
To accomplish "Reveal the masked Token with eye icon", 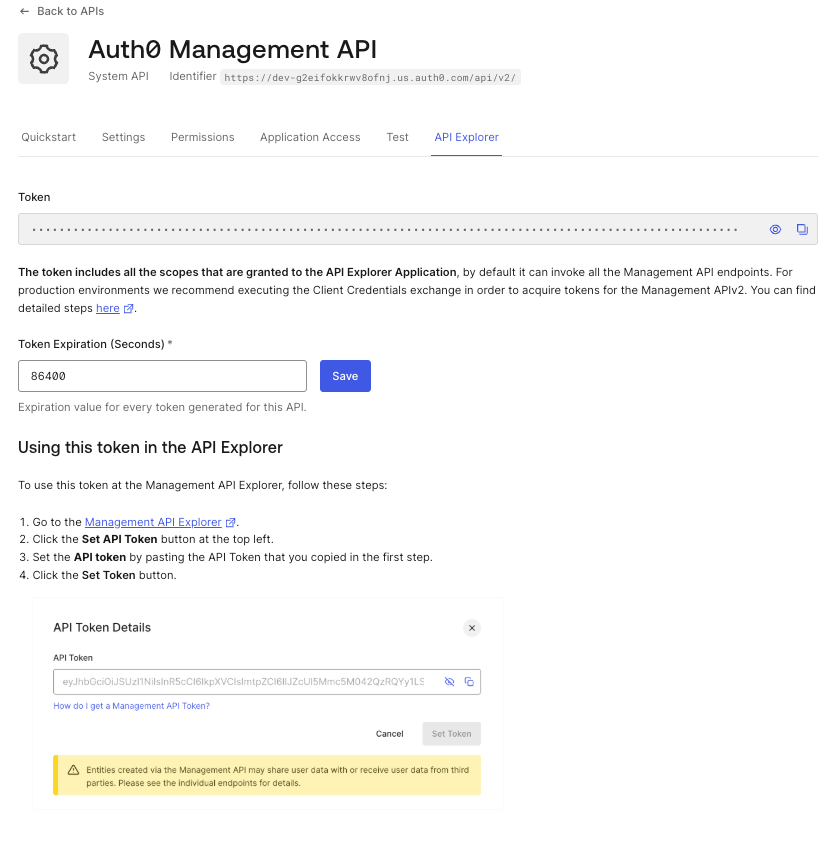I will pos(775,229).
